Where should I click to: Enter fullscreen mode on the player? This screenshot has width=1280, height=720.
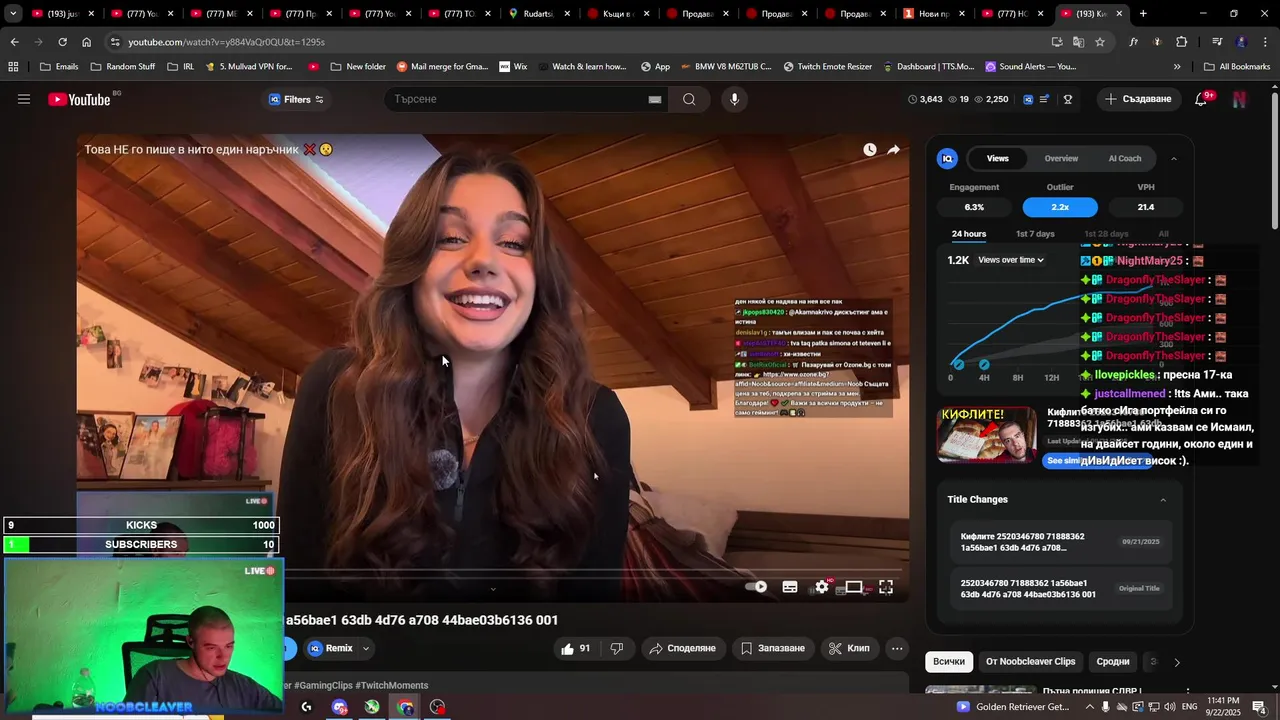click(886, 587)
